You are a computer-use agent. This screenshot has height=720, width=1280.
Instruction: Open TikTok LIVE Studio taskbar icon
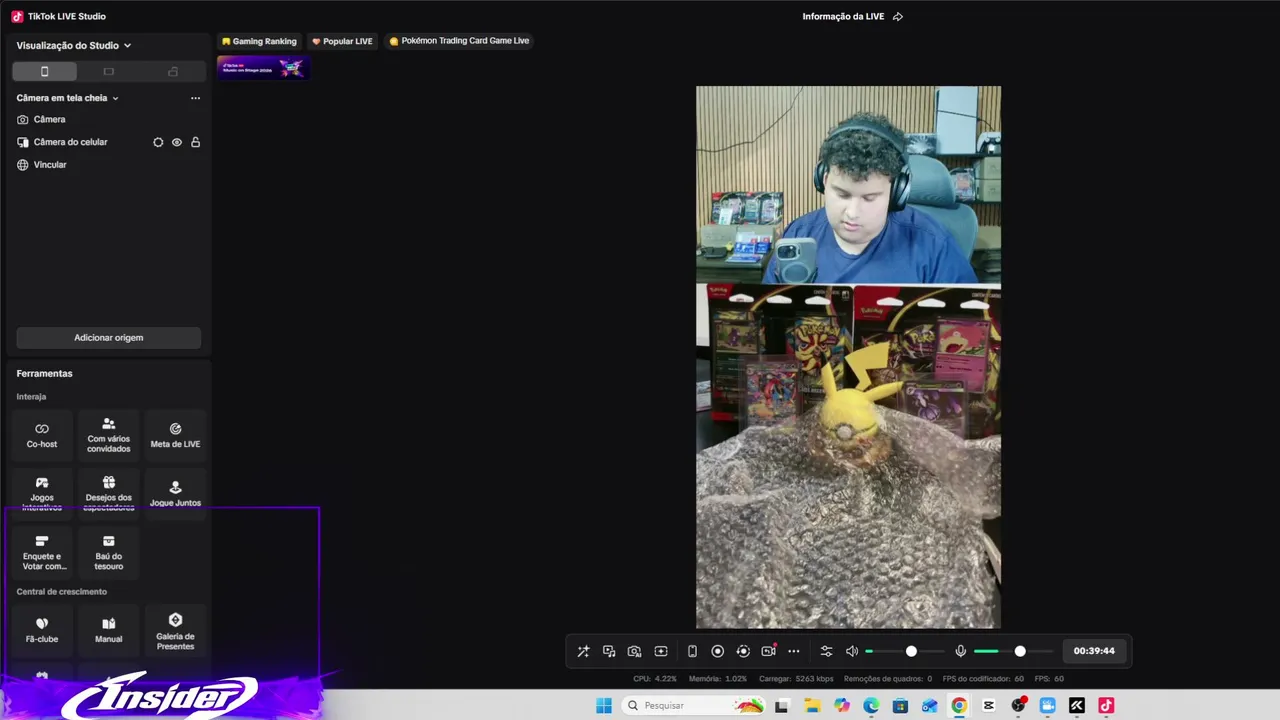point(1106,706)
